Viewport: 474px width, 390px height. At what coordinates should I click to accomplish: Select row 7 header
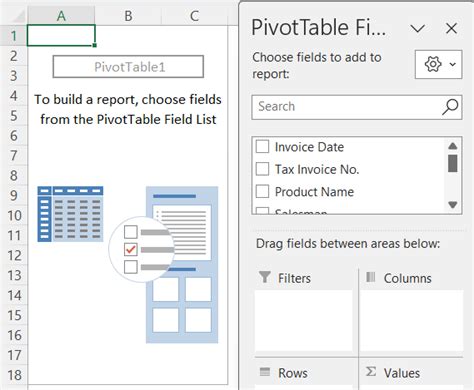point(13,156)
